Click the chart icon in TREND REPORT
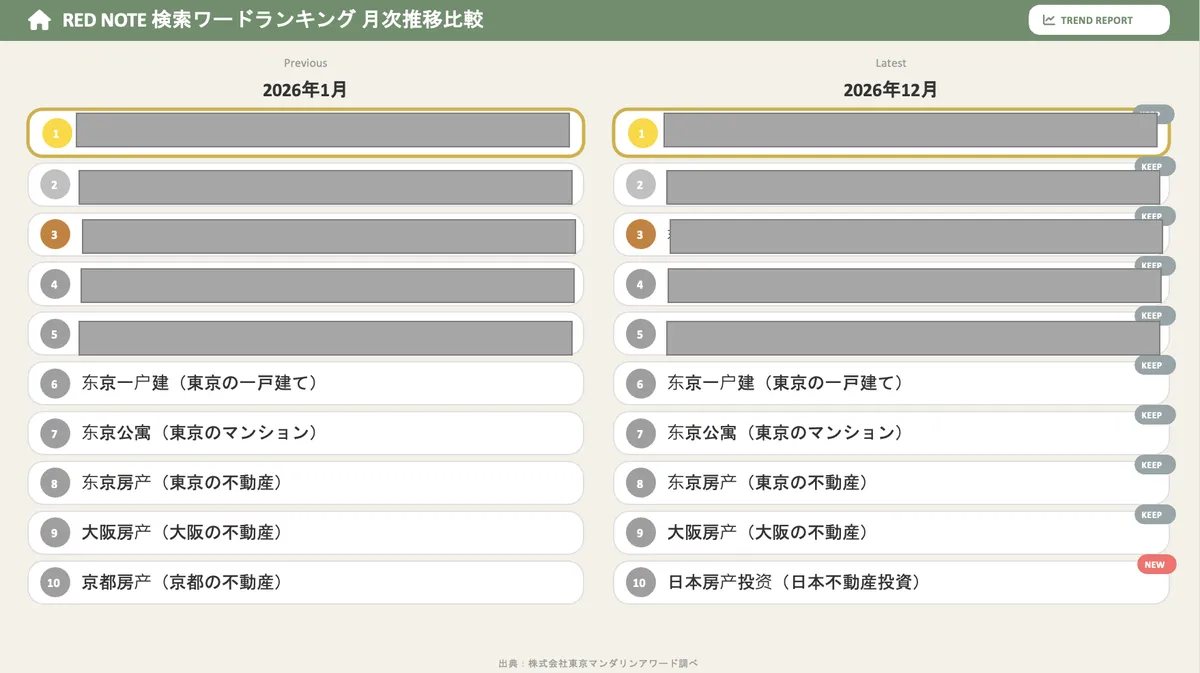Screen dimensions: 1200x673 (x=1049, y=20)
